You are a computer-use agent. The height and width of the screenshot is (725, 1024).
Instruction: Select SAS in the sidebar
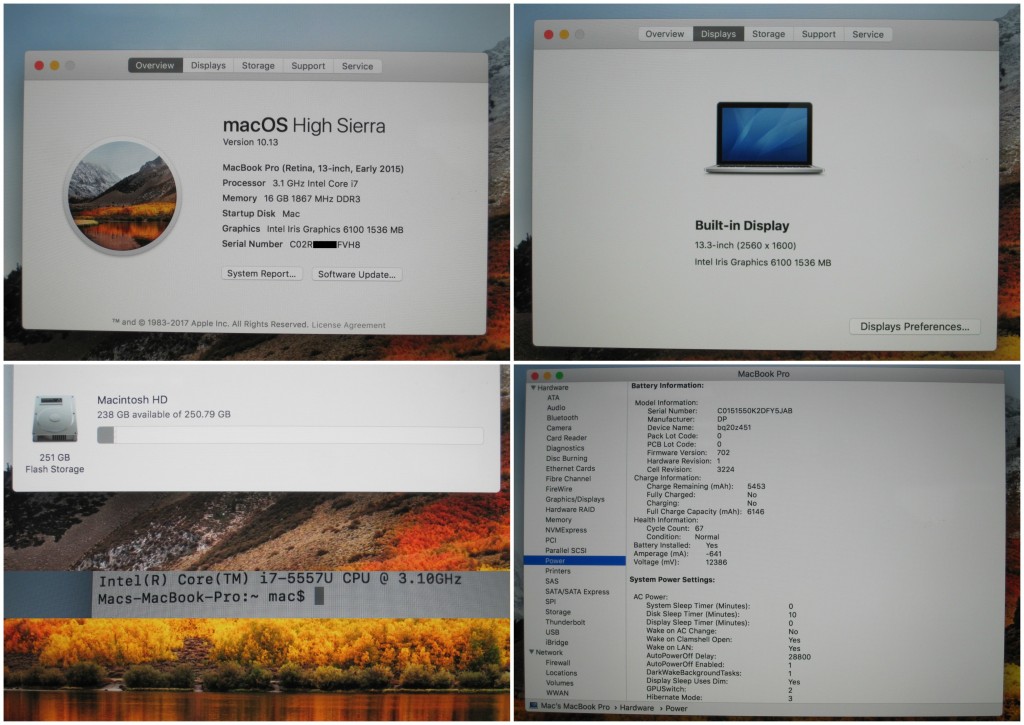(x=552, y=581)
